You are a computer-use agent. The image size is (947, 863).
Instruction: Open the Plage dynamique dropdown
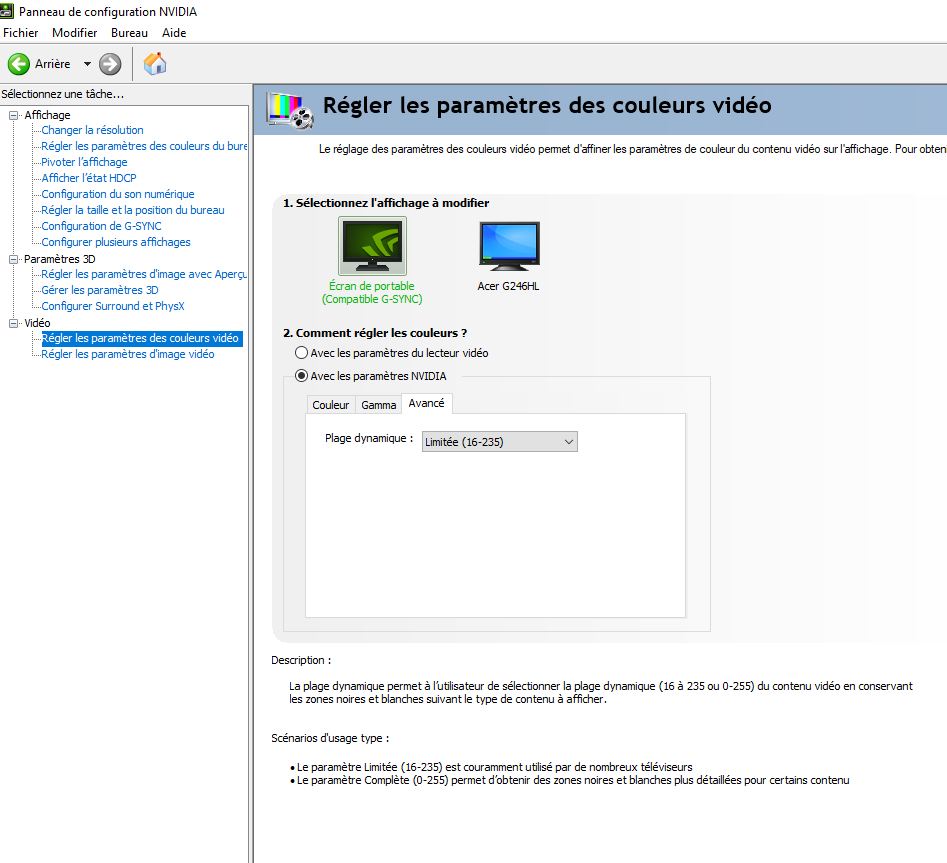[499, 441]
